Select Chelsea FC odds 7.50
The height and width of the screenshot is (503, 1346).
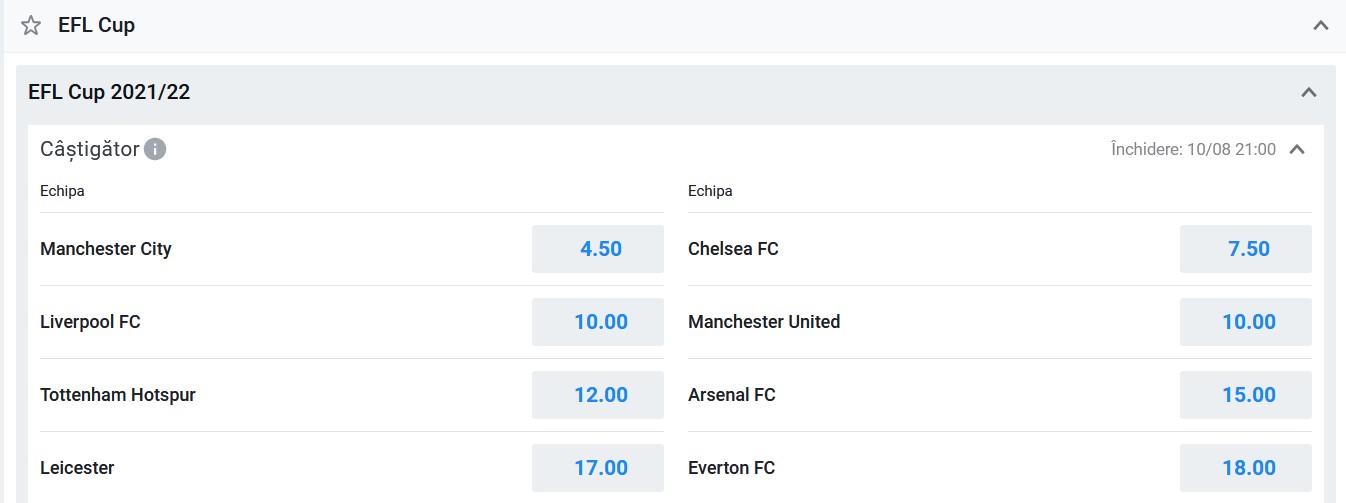coord(1246,249)
